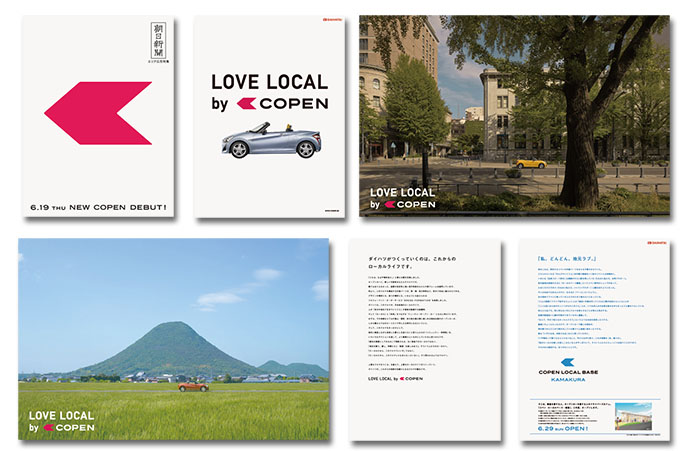Screen dimensions: 690x451
Task: Click the Asahi Shimbun vertical masthead box
Action: point(158,40)
